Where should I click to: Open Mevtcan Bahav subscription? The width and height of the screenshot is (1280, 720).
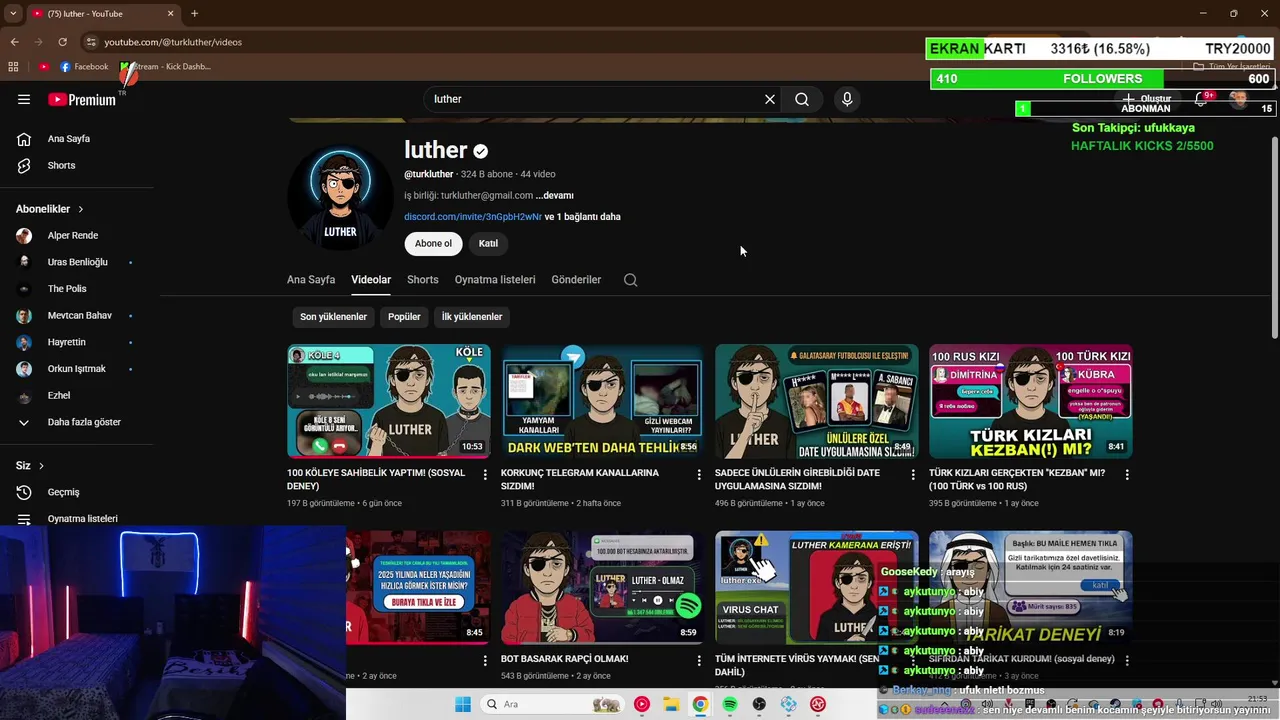[79, 315]
